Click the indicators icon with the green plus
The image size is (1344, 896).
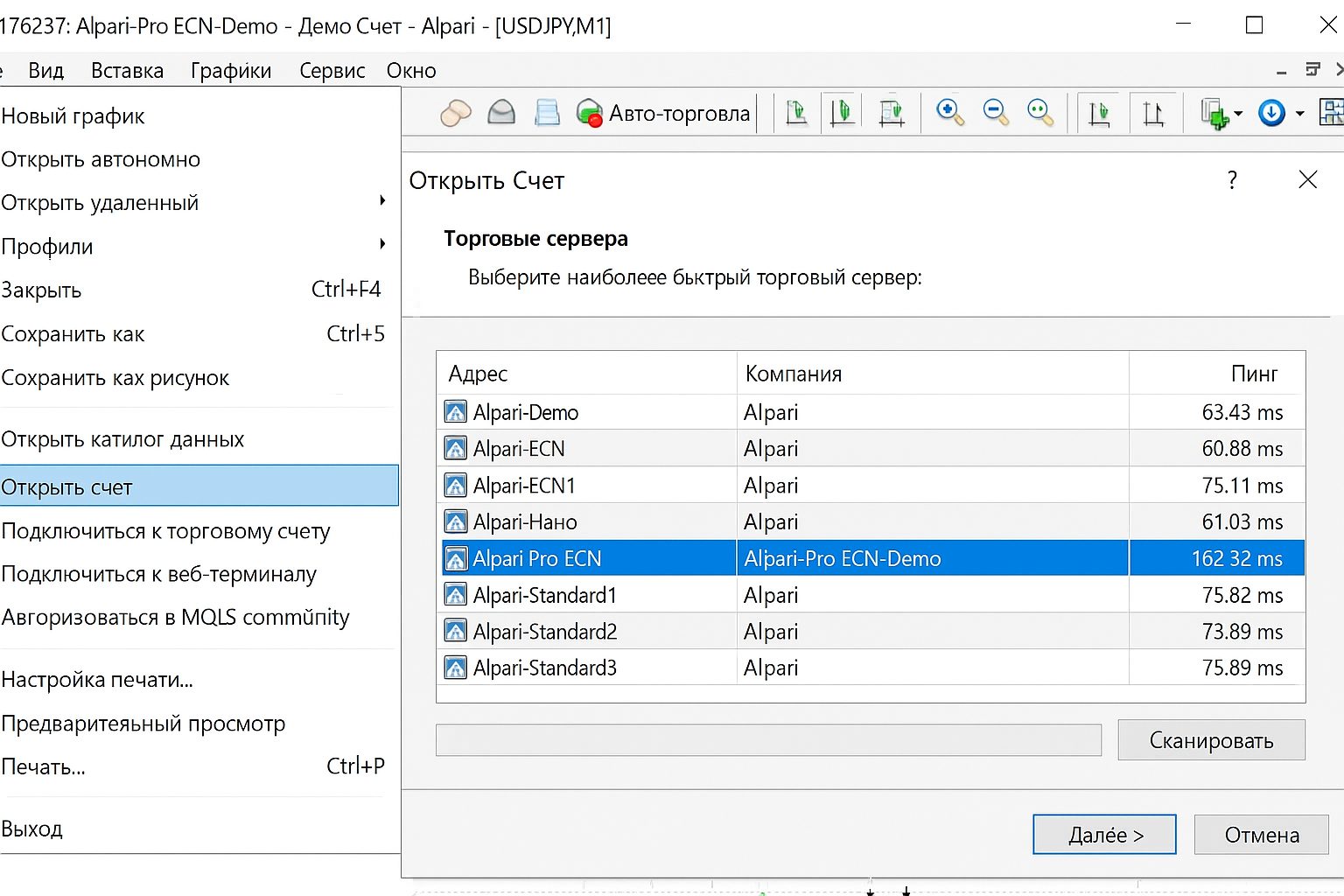point(1214,114)
